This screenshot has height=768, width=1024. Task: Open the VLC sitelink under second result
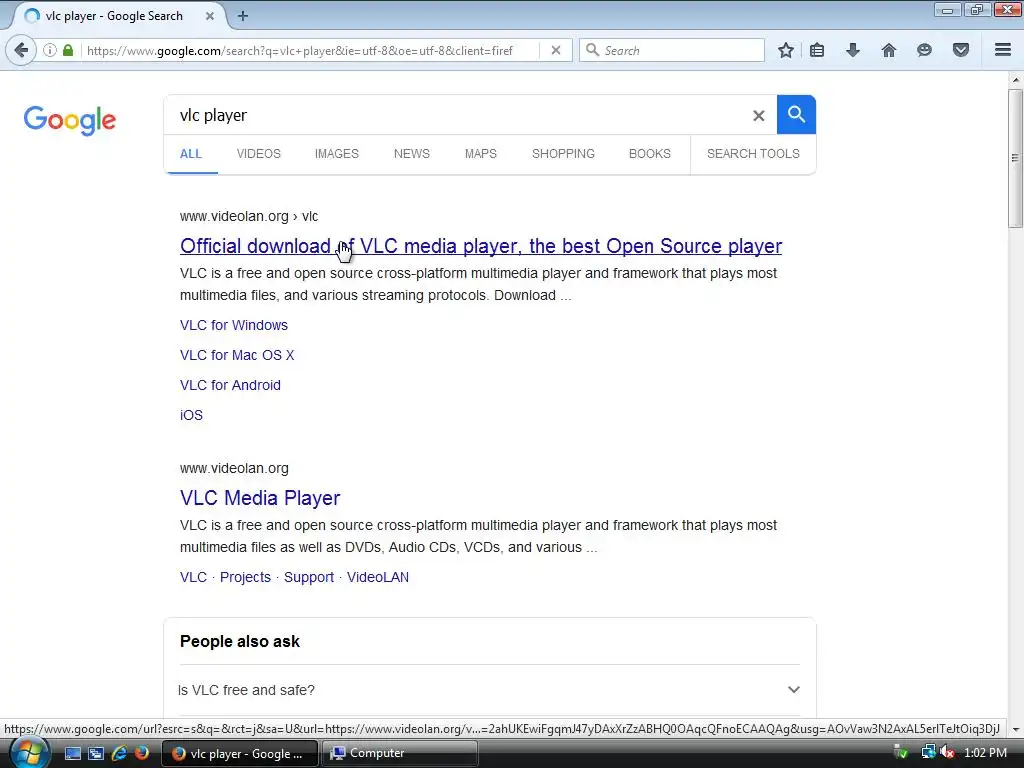point(193,577)
